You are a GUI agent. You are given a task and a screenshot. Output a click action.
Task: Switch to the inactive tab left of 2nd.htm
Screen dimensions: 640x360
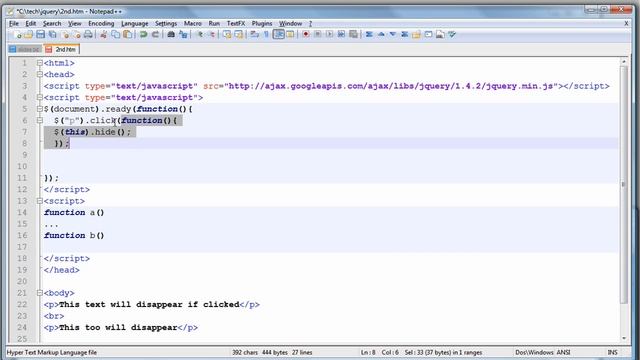coord(25,49)
